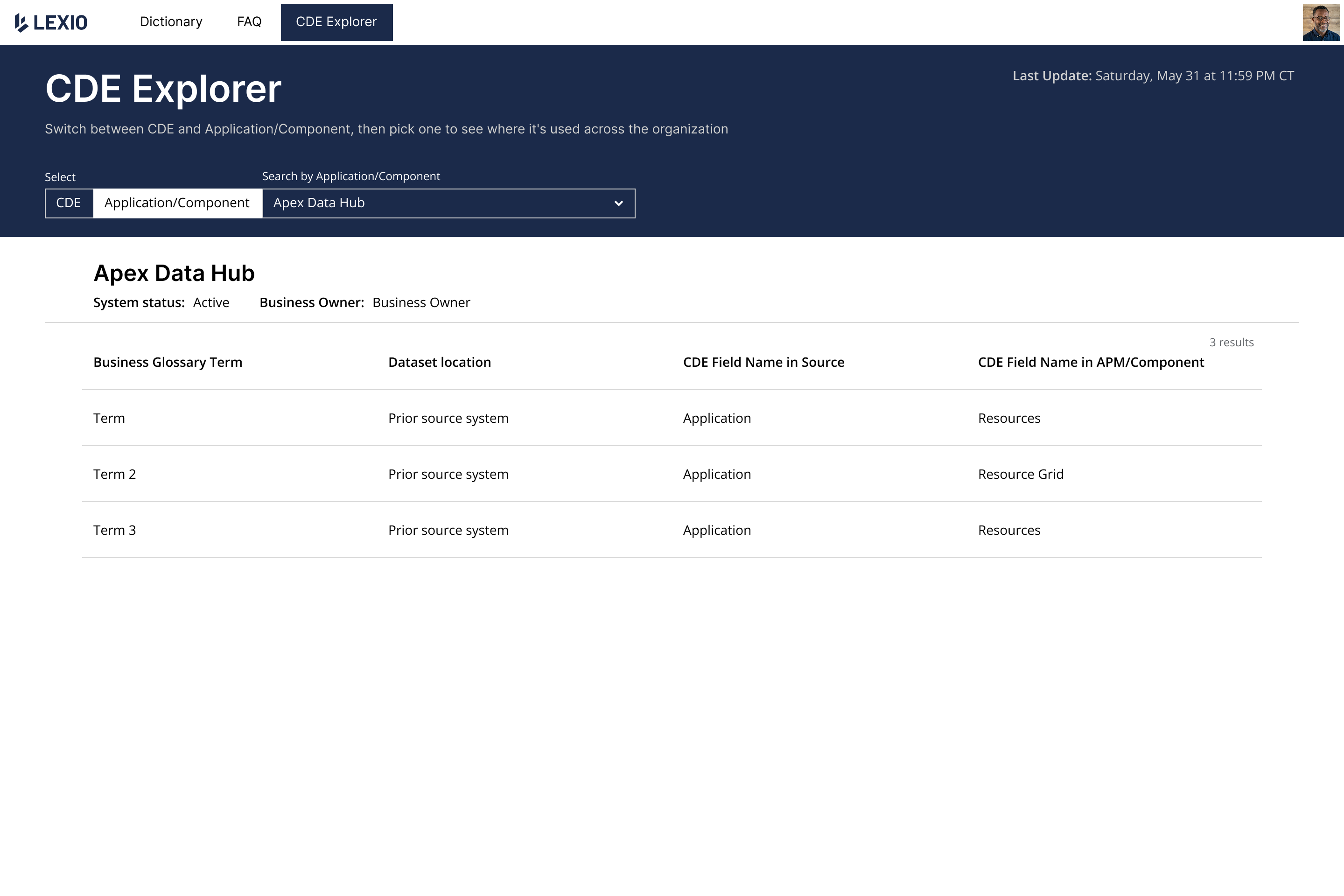Click Resources cell in Term 3 row
This screenshot has width=1344, height=896.
pyautogui.click(x=1009, y=530)
